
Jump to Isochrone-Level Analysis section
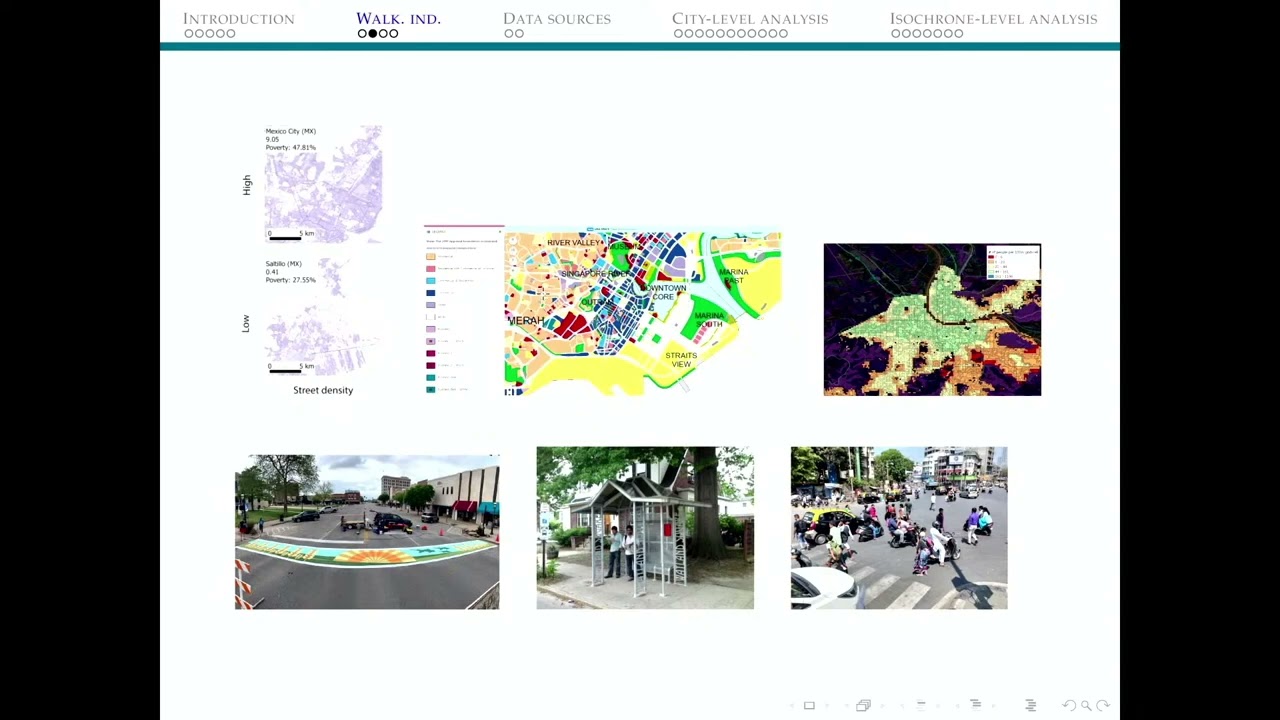(993, 19)
